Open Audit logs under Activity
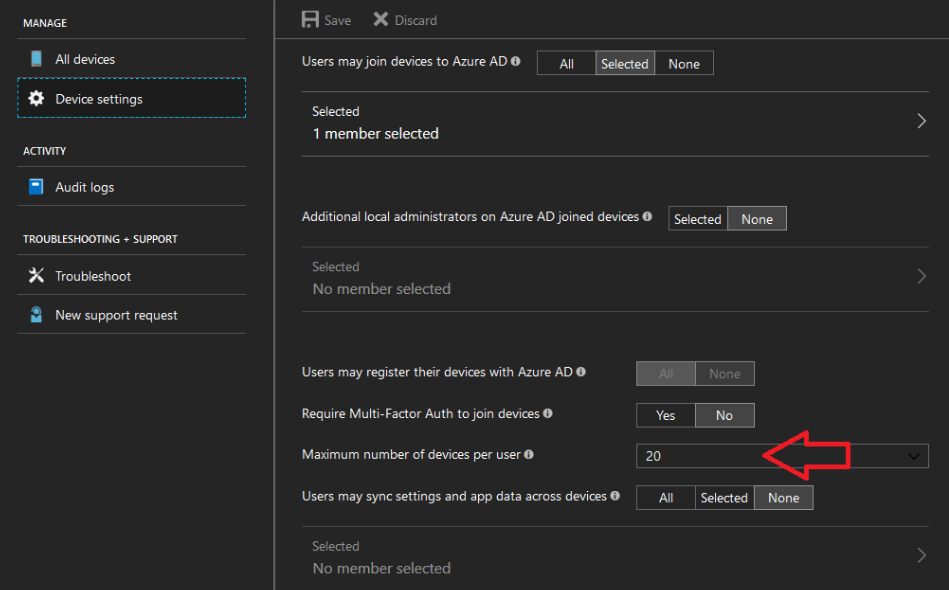 [x=132, y=186]
